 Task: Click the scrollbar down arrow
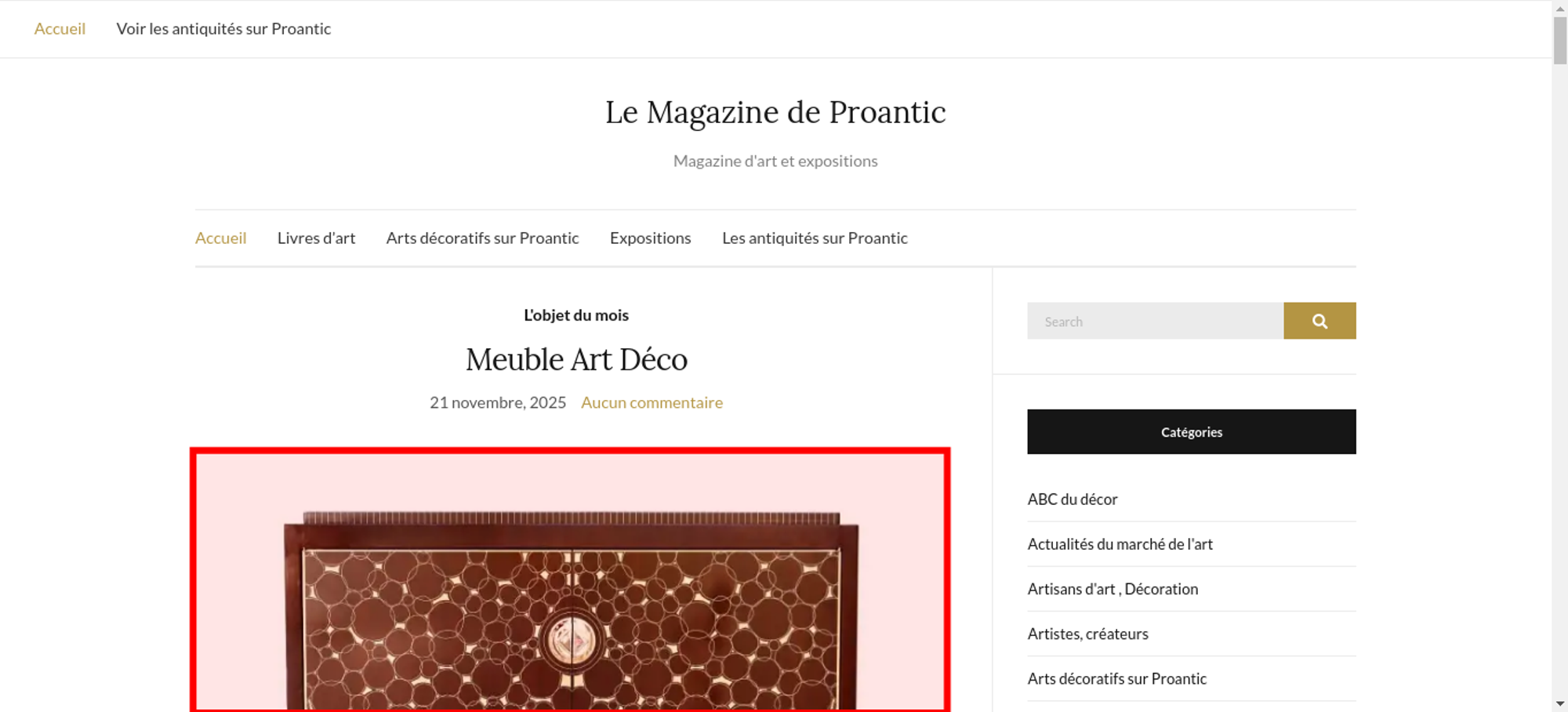pyautogui.click(x=1560, y=704)
